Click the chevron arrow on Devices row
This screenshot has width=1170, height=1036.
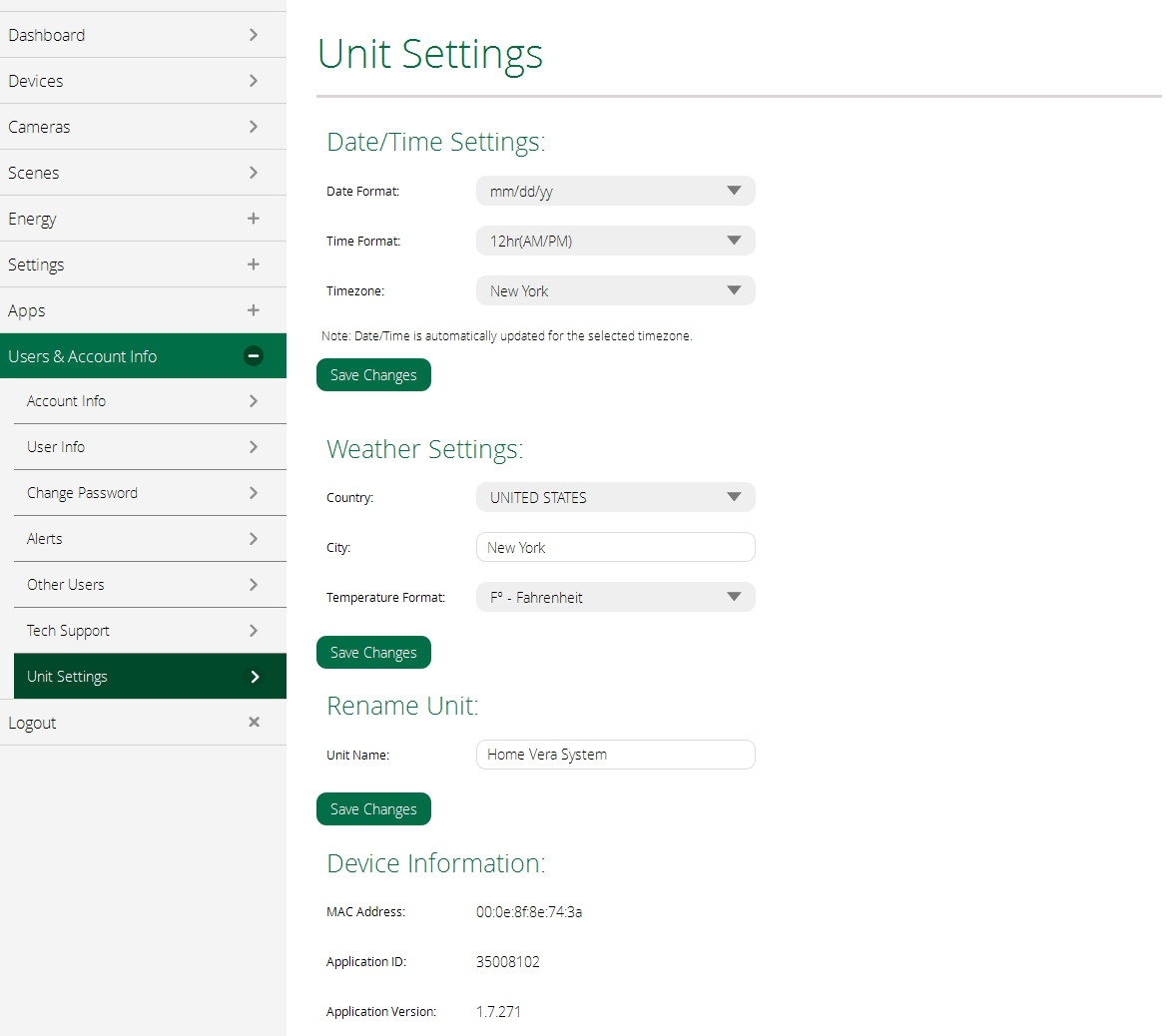click(x=254, y=81)
